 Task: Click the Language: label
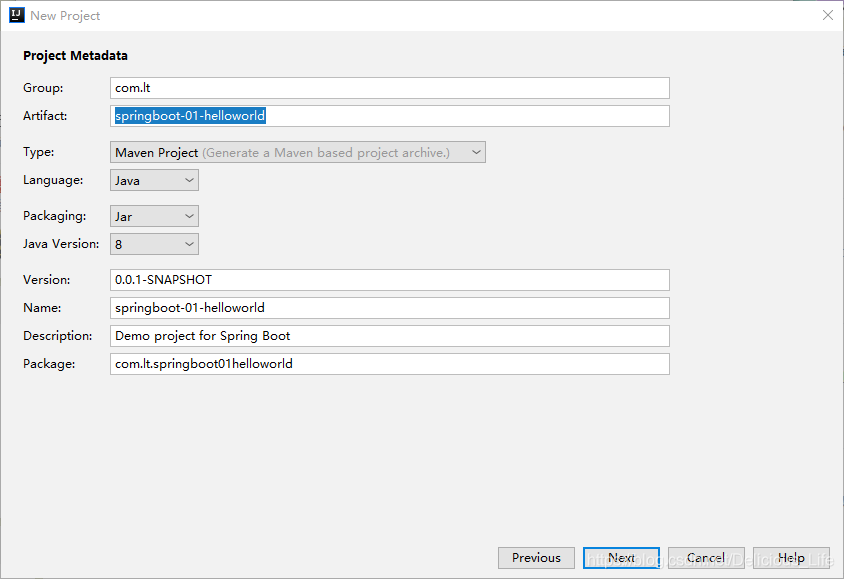click(53, 180)
